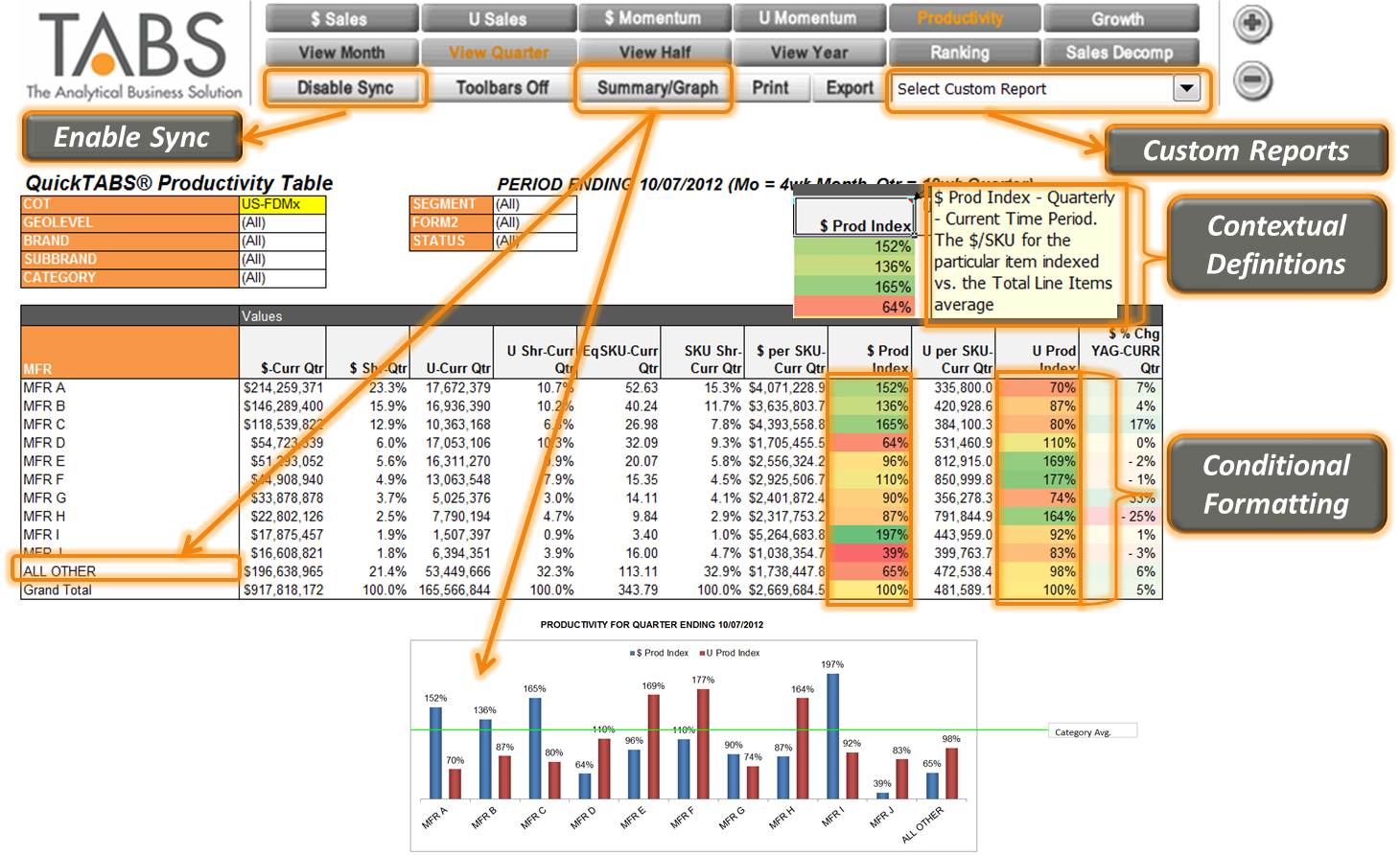Click the Export button
This screenshot has width=1400, height=855.
pyautogui.click(x=850, y=88)
